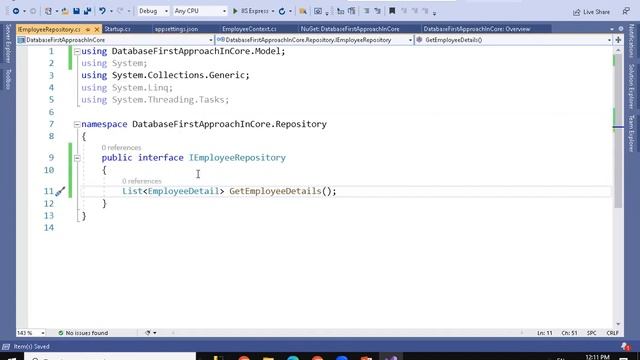Click the Navigate Forward toolbar icon

33,11
